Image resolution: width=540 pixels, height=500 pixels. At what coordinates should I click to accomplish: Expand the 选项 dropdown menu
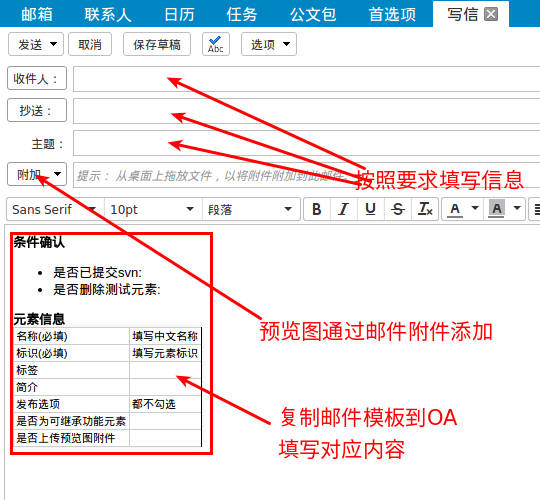(269, 44)
